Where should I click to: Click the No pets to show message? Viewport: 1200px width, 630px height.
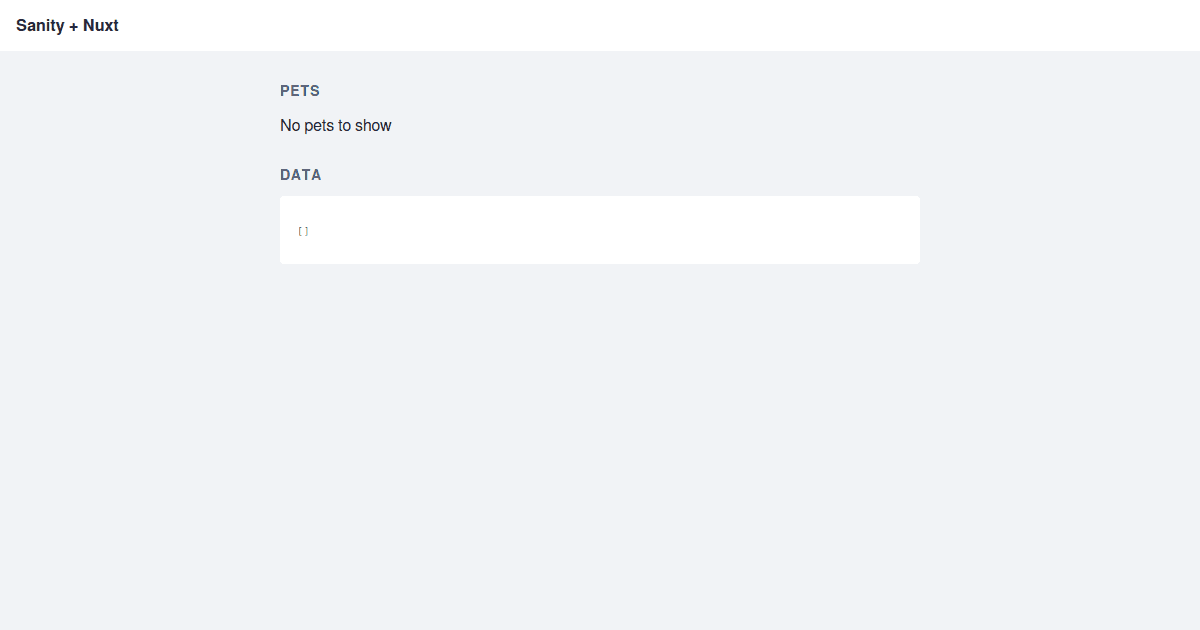[x=336, y=126]
